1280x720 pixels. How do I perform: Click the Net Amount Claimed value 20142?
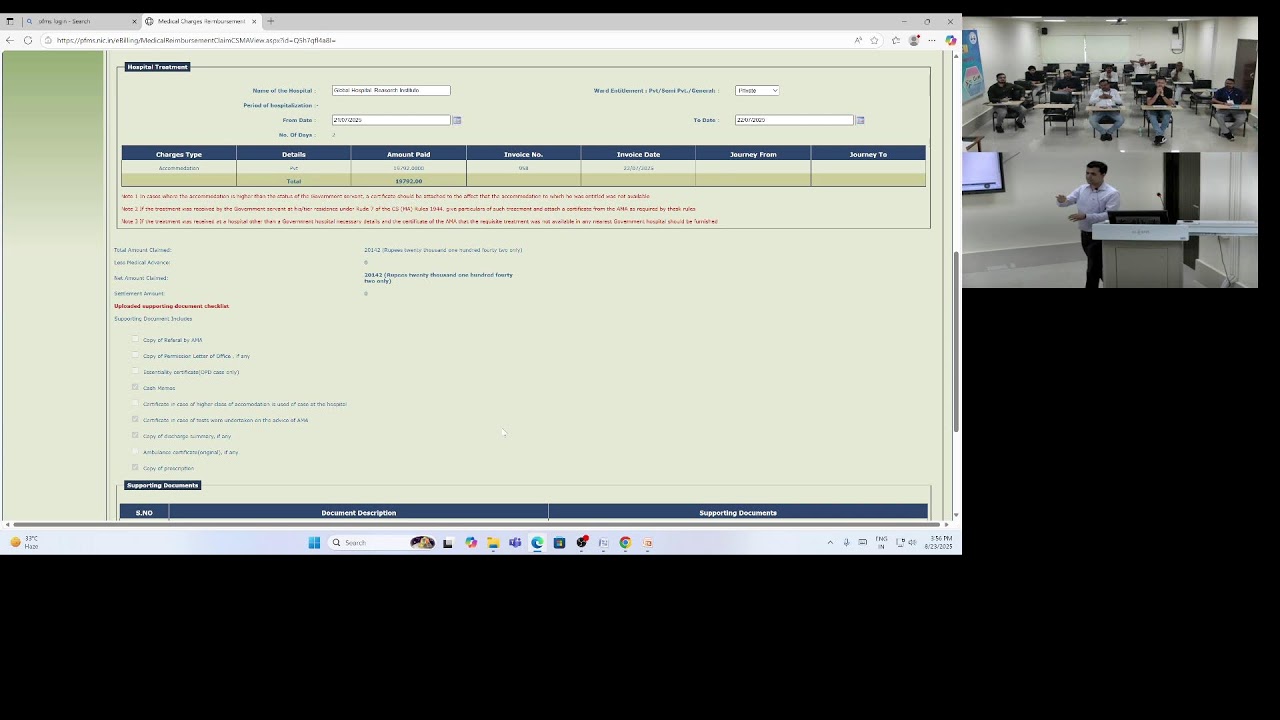(438, 277)
